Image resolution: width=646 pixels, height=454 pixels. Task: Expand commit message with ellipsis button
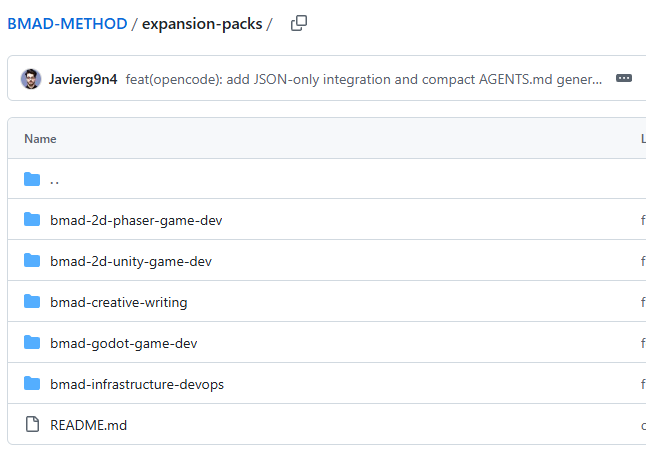point(624,79)
